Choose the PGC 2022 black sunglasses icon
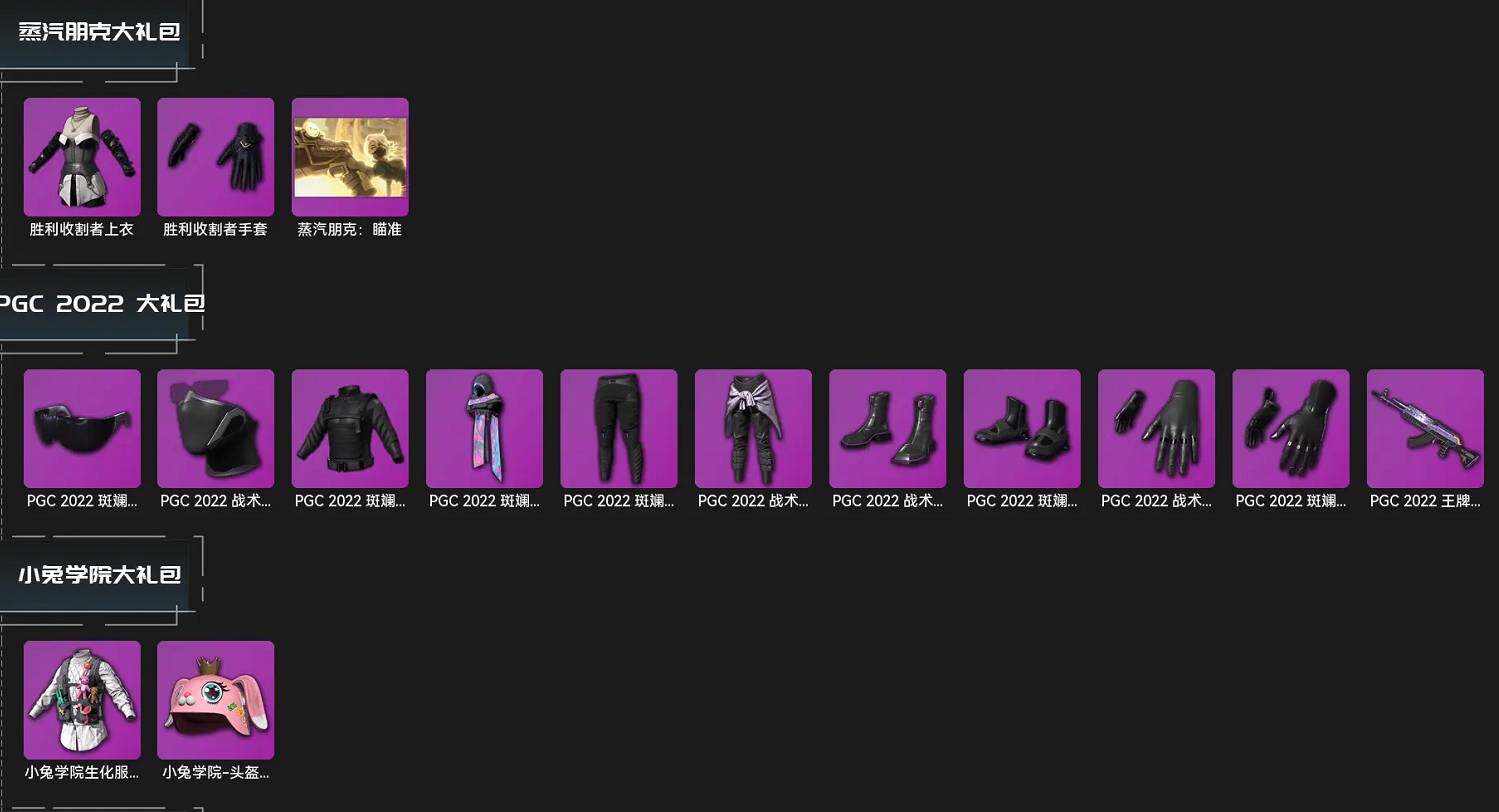This screenshot has width=1499, height=812. pyautogui.click(x=82, y=429)
